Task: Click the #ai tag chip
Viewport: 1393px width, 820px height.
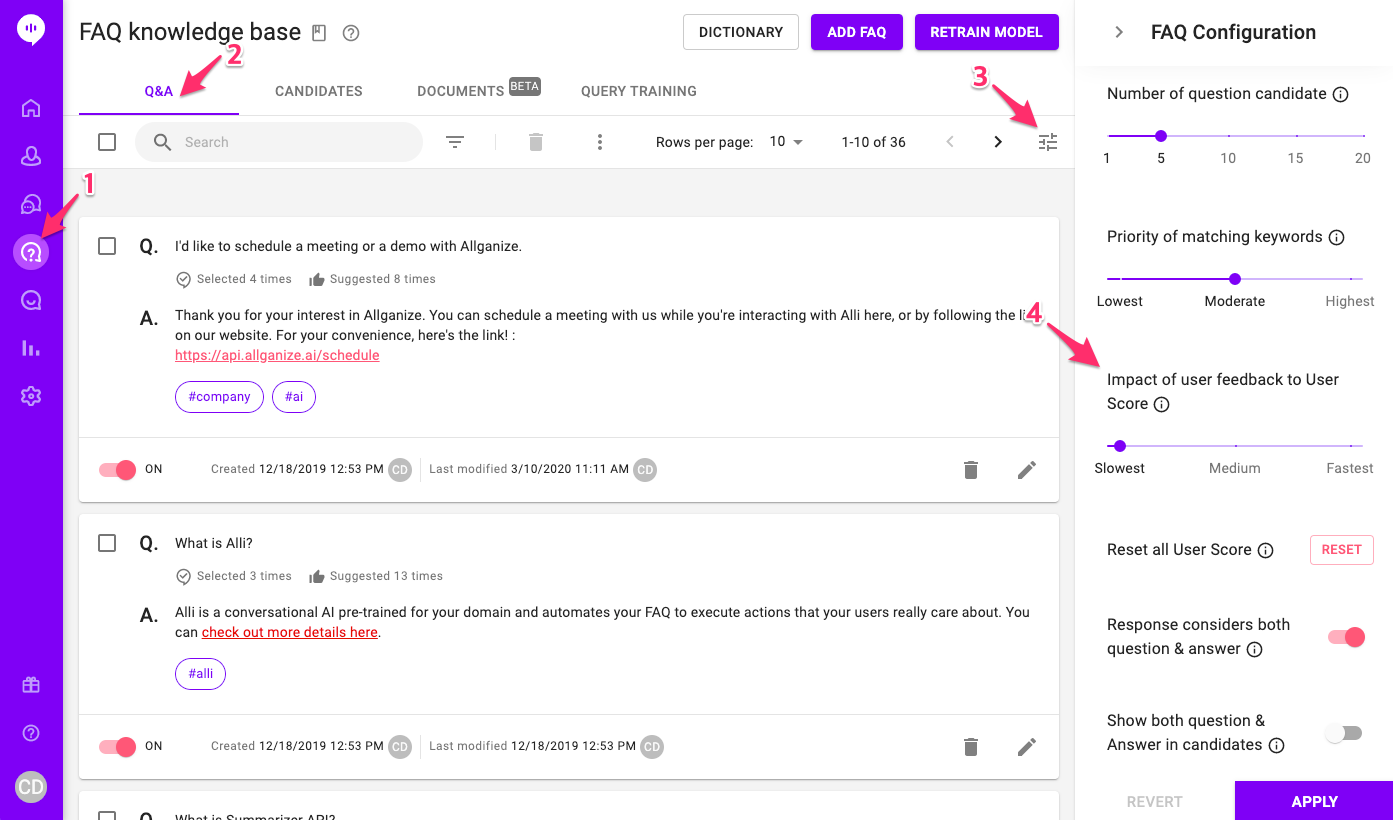Action: tap(294, 397)
